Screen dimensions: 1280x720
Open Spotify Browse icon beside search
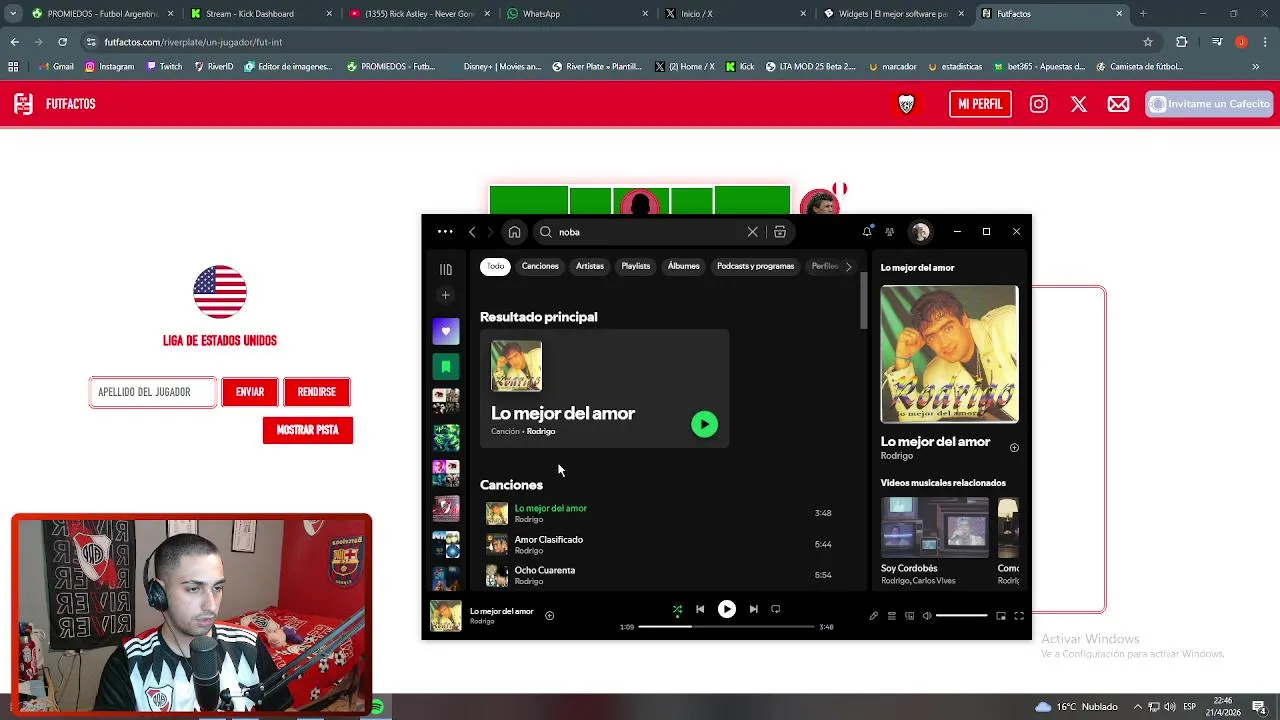coord(780,232)
